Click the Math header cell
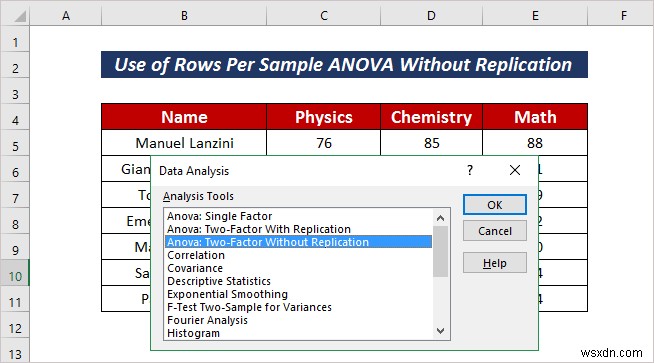 (x=535, y=117)
